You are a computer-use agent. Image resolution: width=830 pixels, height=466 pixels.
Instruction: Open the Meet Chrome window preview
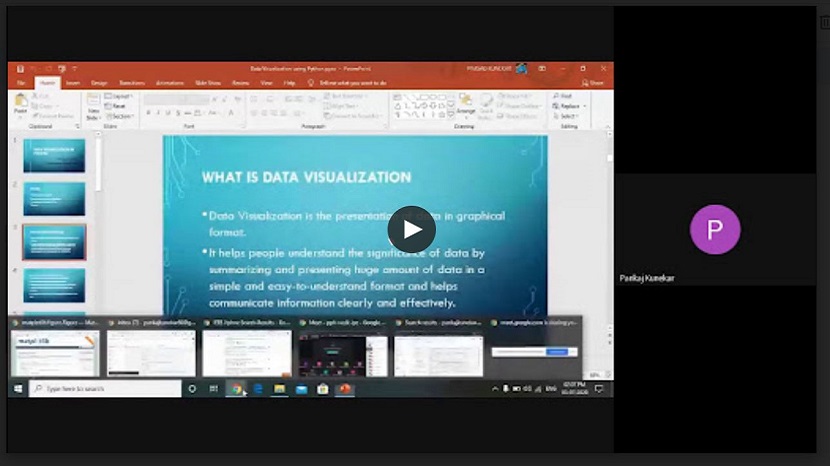click(343, 353)
